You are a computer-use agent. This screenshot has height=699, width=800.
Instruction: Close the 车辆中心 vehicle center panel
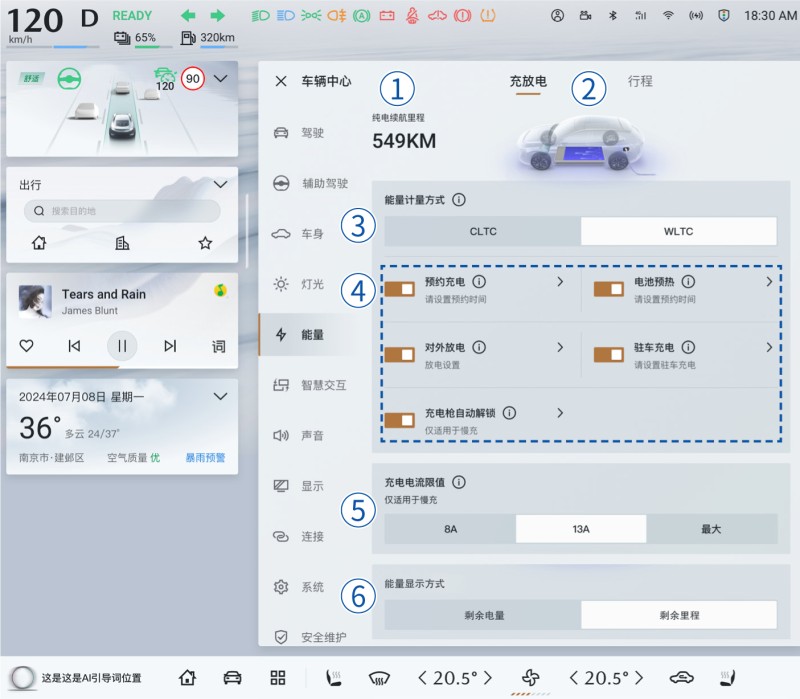[281, 81]
